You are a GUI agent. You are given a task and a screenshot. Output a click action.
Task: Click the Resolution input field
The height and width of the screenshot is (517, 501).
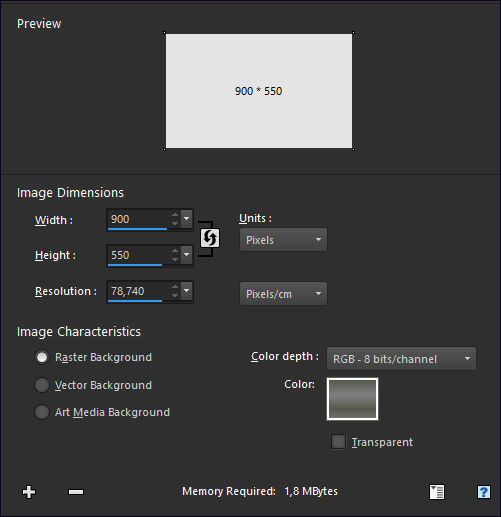[138, 291]
